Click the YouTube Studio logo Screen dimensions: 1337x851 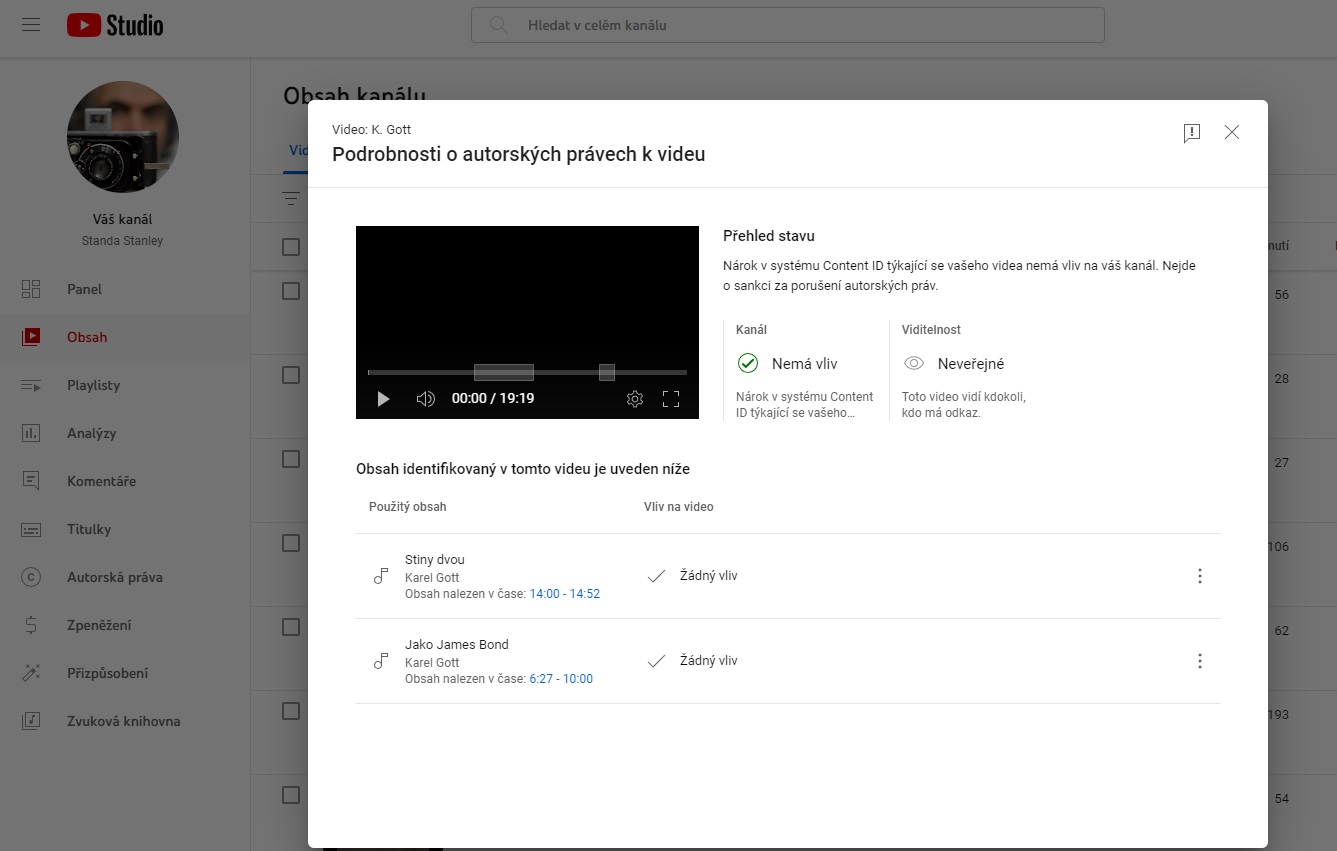coord(115,25)
